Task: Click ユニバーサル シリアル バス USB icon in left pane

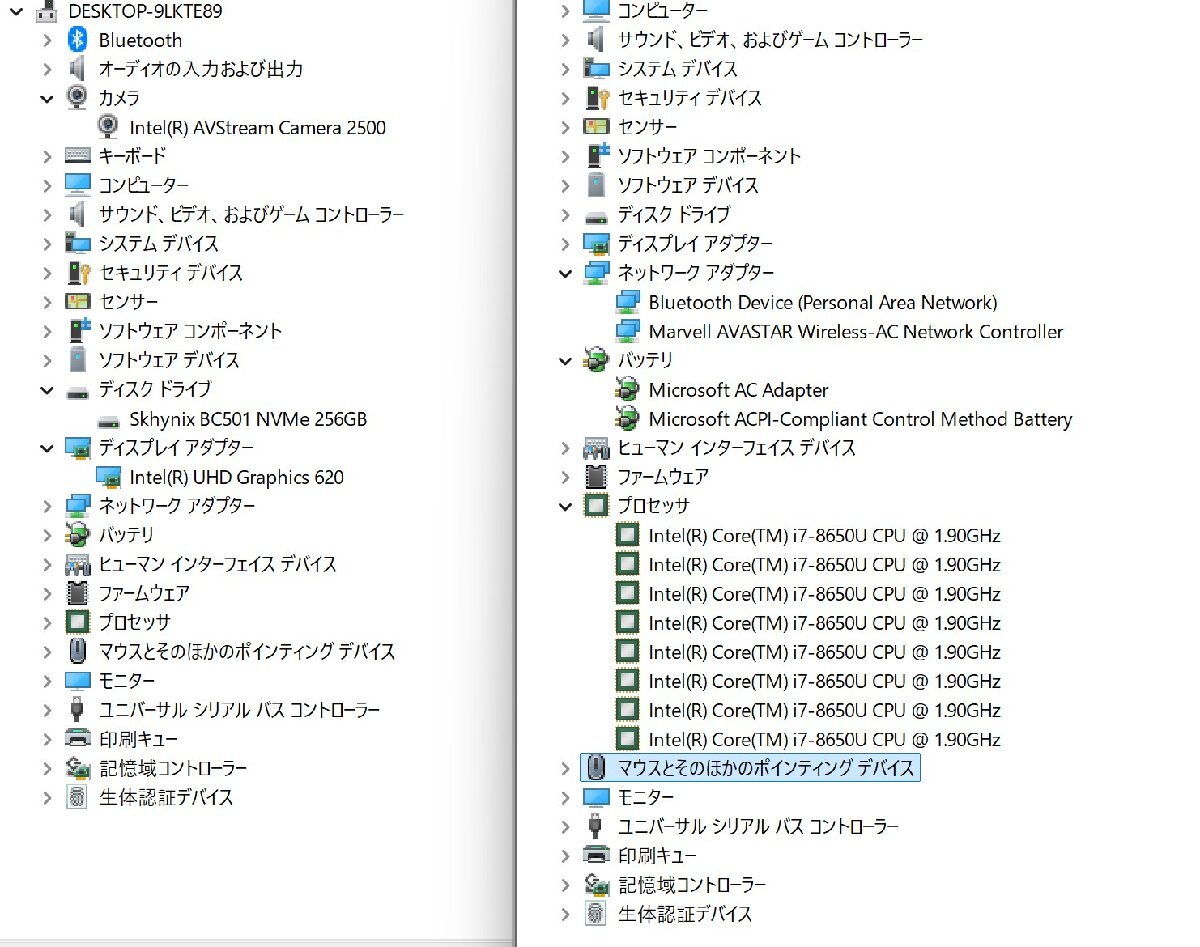Action: tap(77, 709)
